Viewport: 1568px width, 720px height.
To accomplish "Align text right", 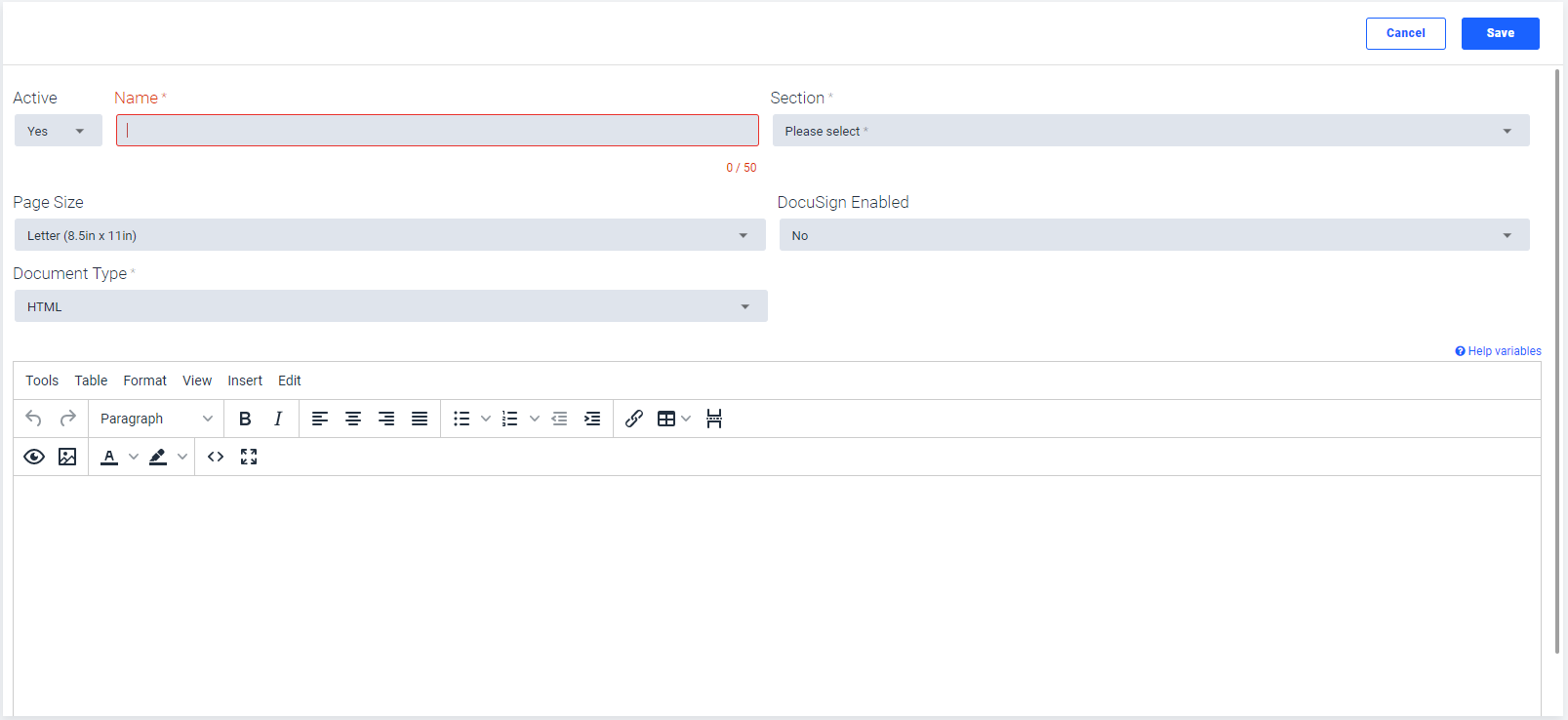I will coord(386,419).
